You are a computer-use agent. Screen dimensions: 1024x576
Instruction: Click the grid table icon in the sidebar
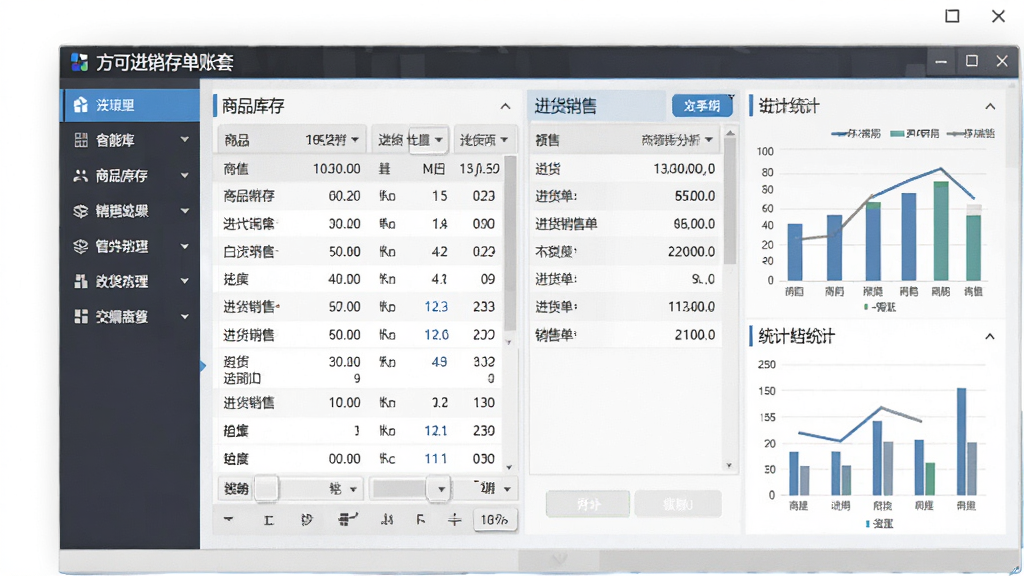[81, 140]
